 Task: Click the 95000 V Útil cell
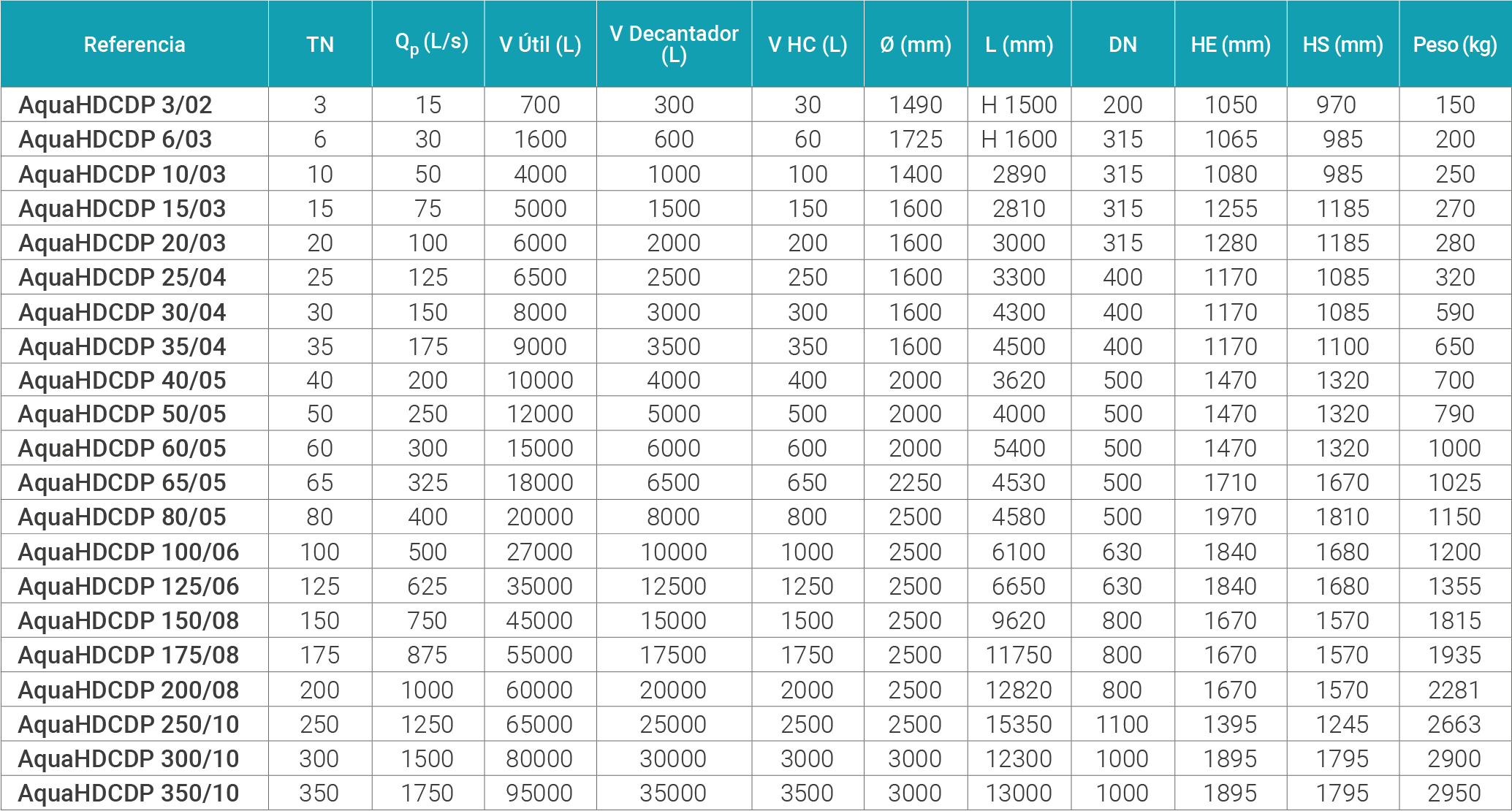[x=539, y=793]
